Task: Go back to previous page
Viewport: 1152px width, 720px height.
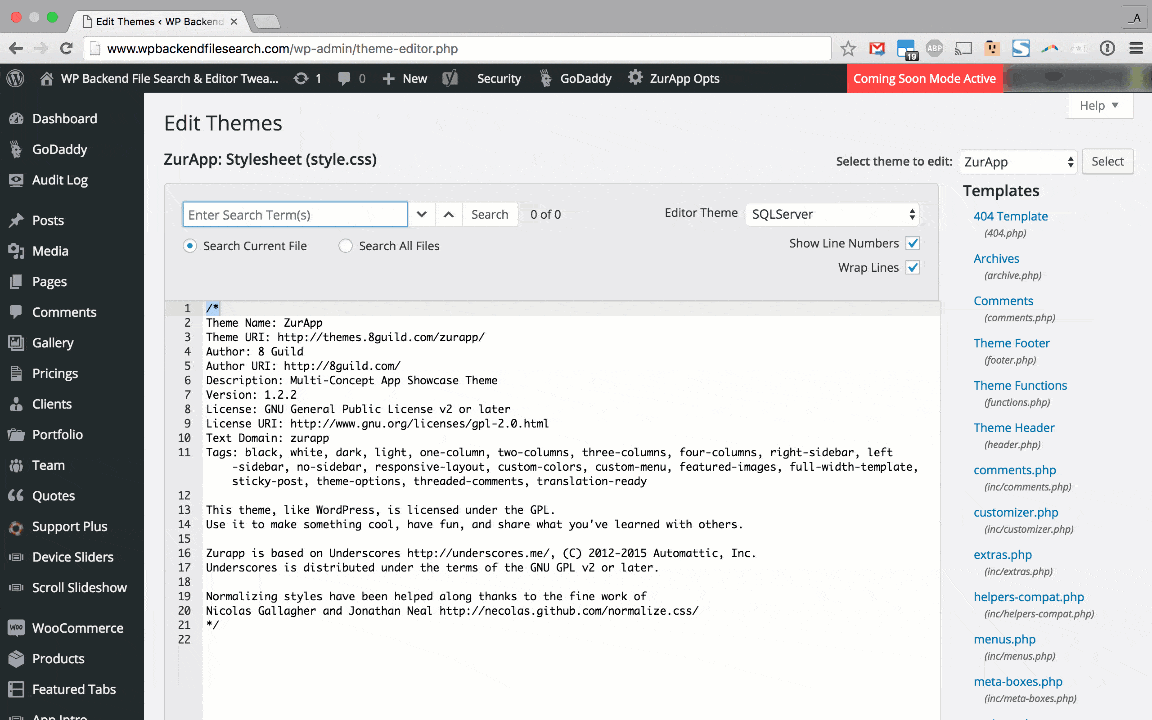Action: (x=15, y=48)
